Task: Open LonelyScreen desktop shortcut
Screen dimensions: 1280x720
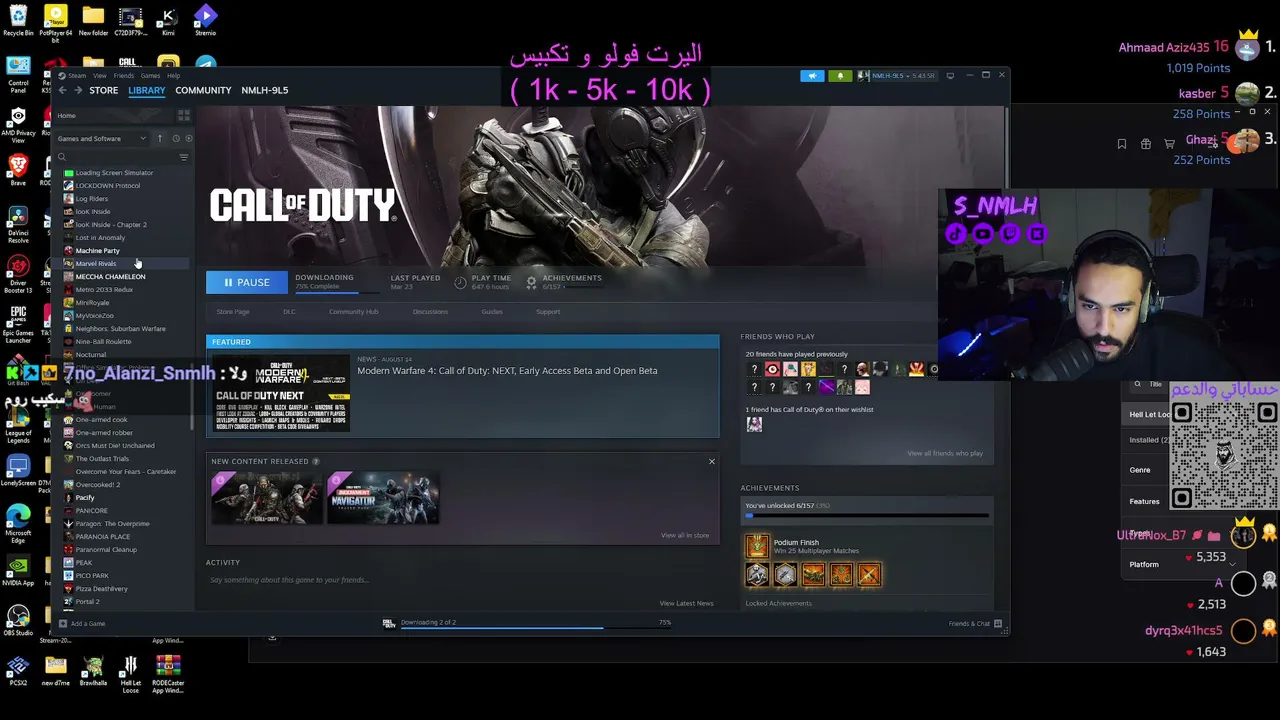Action: [18, 470]
